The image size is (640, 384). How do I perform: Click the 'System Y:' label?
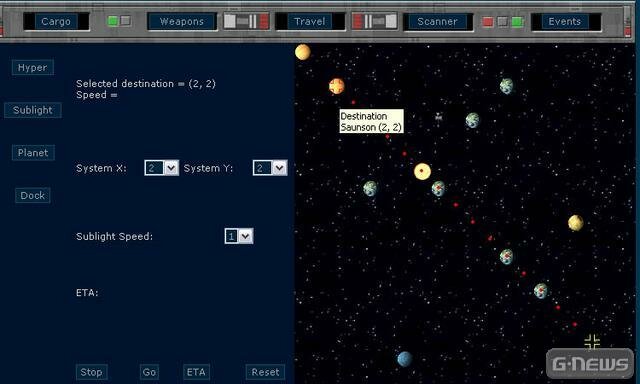pyautogui.click(x=208, y=168)
